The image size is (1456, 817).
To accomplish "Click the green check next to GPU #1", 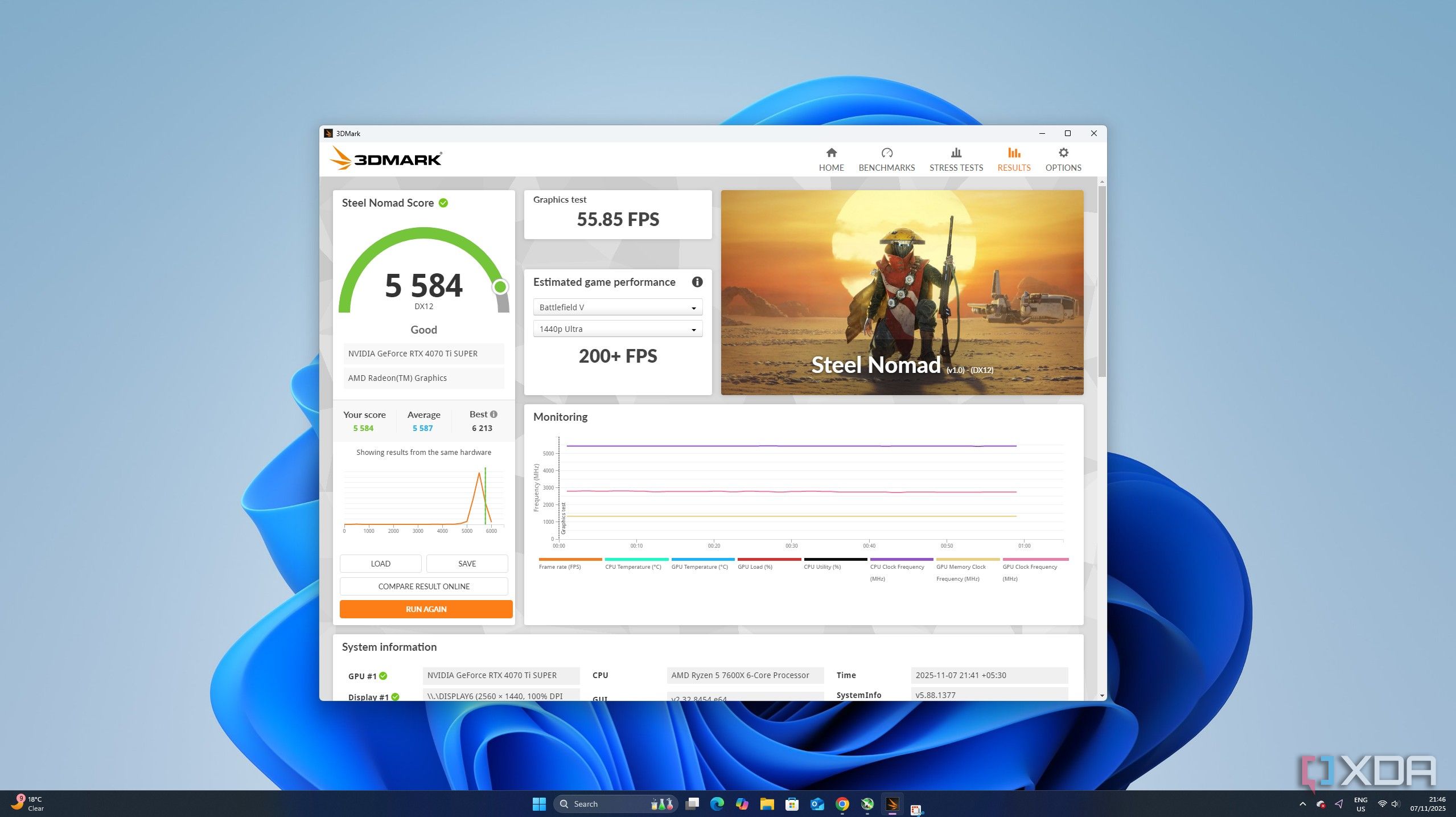I will (x=383, y=676).
